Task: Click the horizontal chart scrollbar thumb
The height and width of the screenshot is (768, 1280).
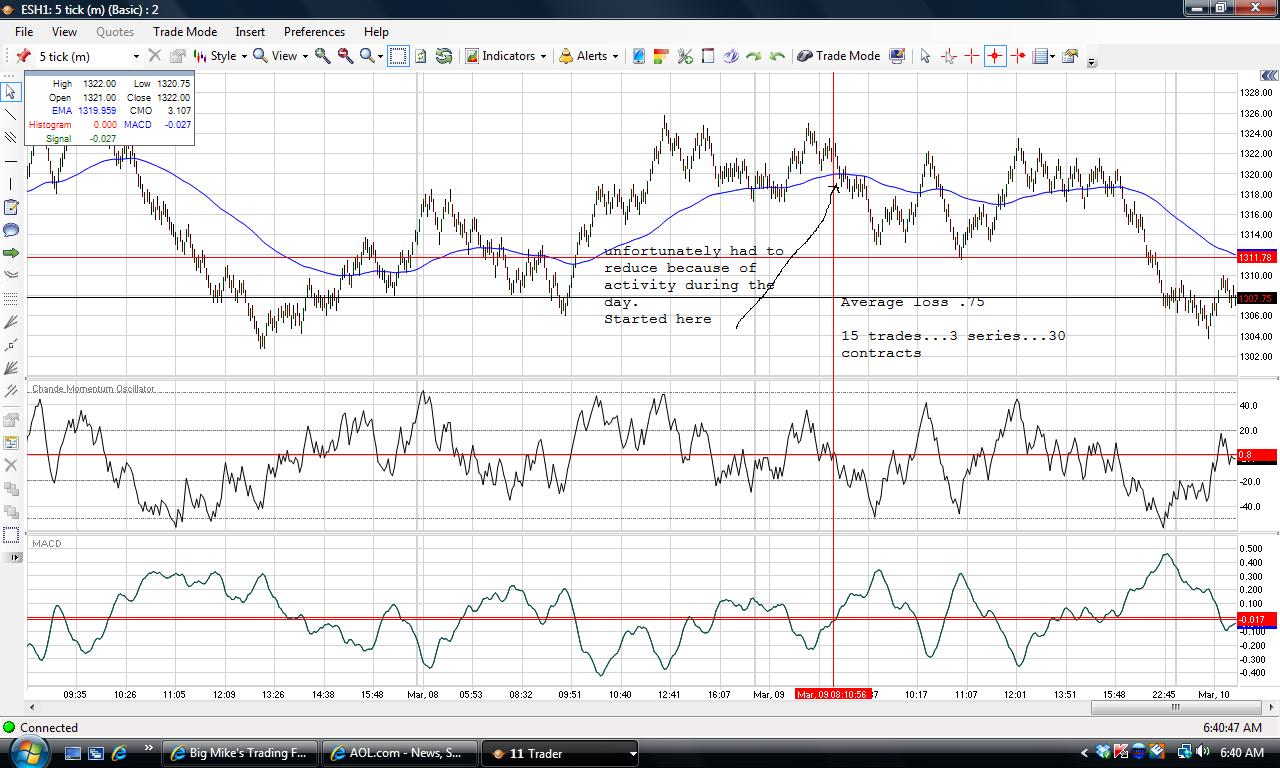Action: pos(1176,707)
